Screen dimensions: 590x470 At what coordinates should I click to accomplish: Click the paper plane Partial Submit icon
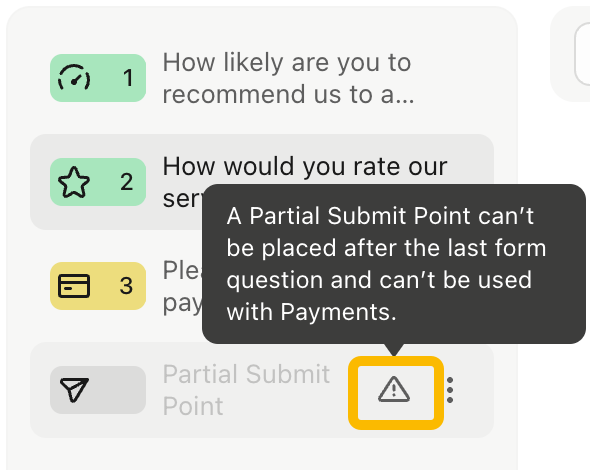click(x=74, y=390)
